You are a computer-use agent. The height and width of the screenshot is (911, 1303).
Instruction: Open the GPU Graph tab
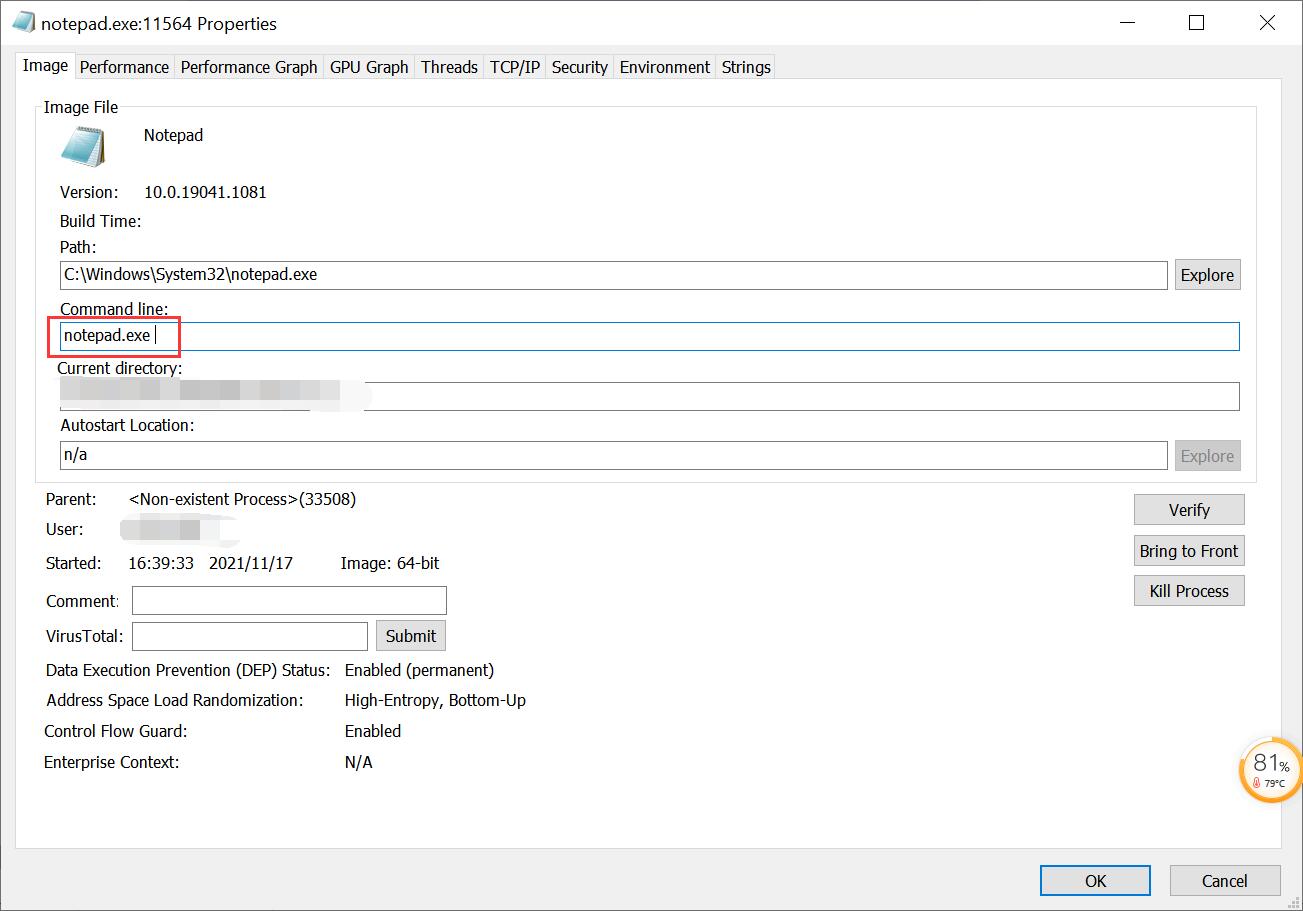(x=369, y=67)
